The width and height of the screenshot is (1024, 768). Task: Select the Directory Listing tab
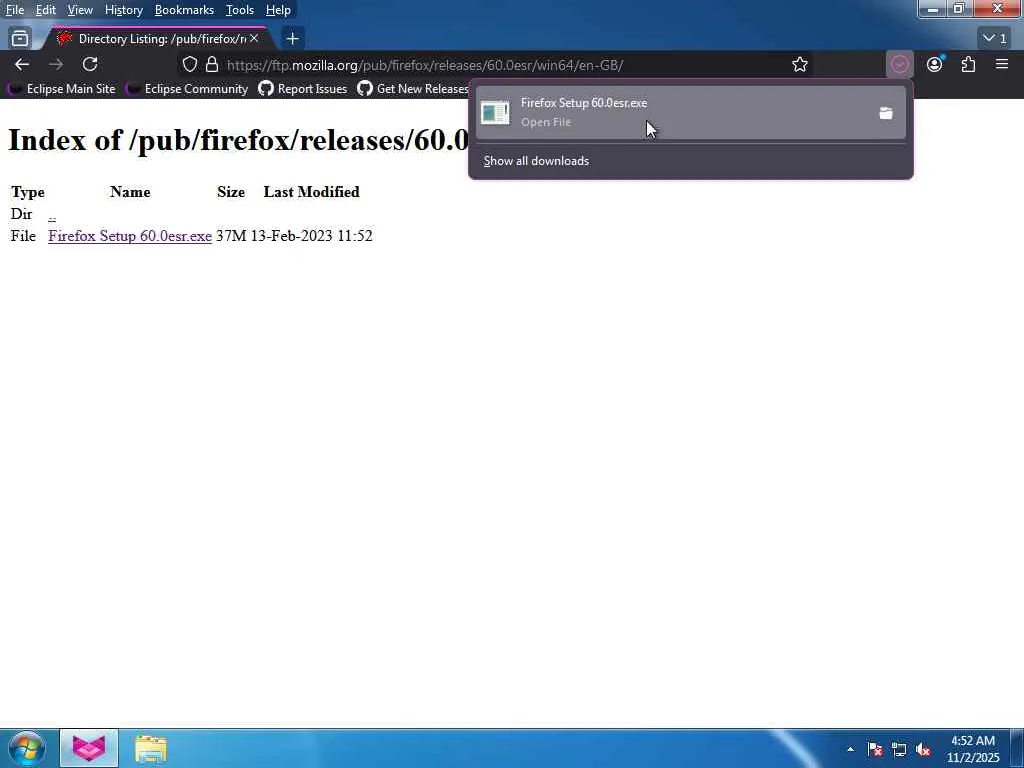[155, 39]
